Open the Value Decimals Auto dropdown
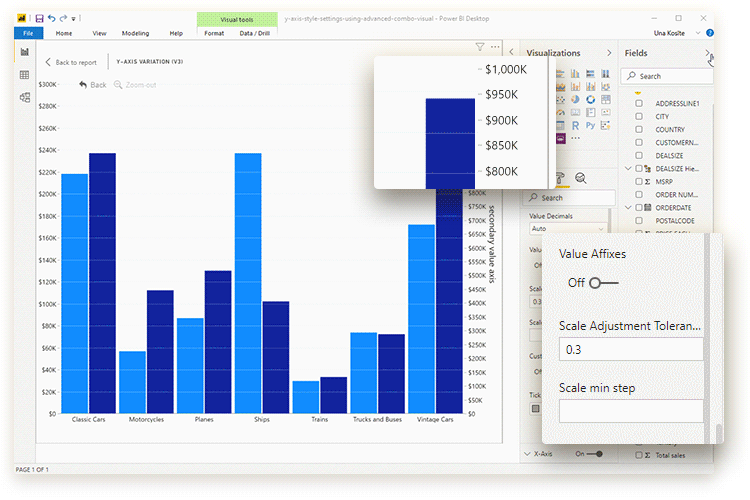750x500 pixels. (568, 229)
